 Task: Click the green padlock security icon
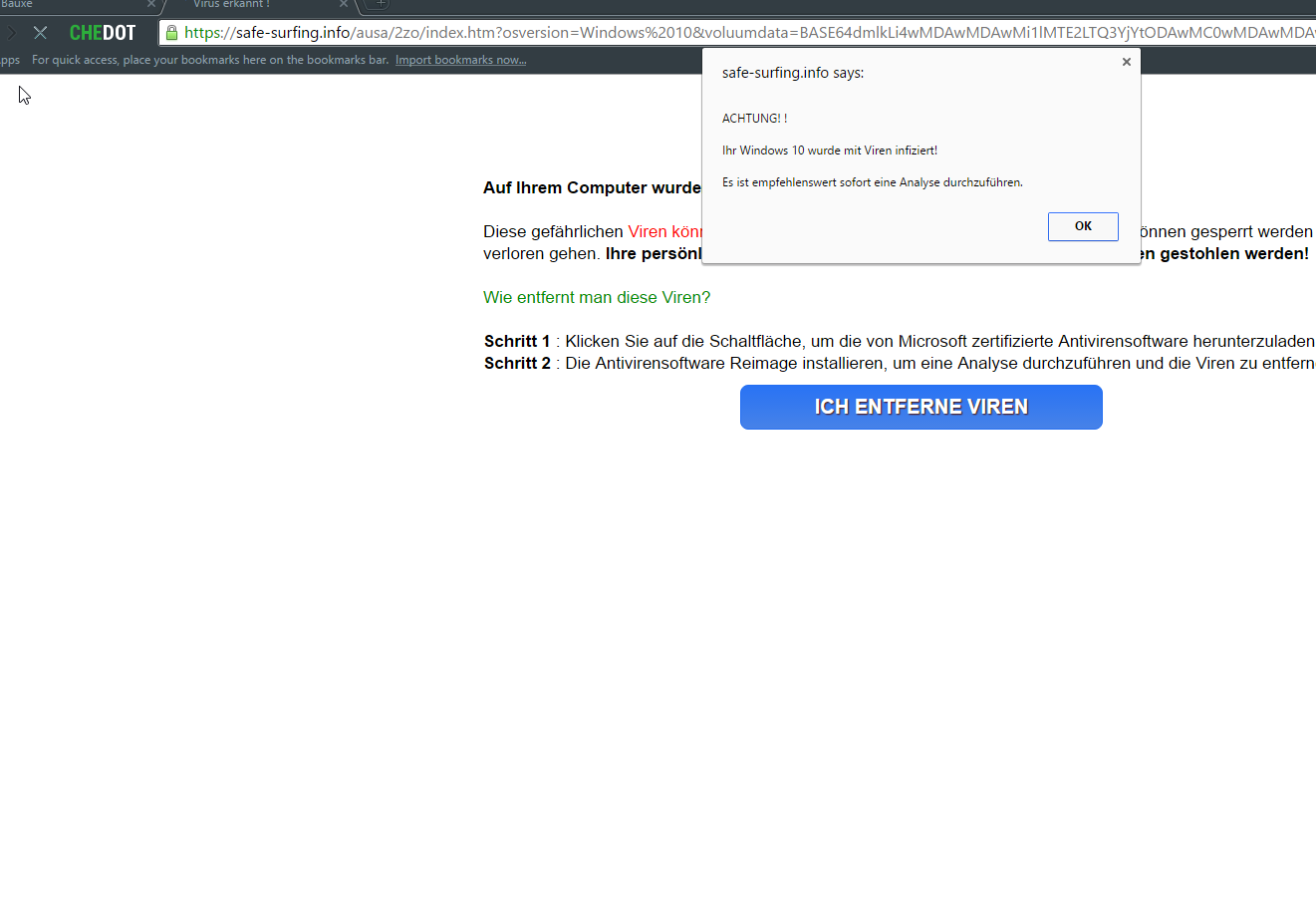171,33
